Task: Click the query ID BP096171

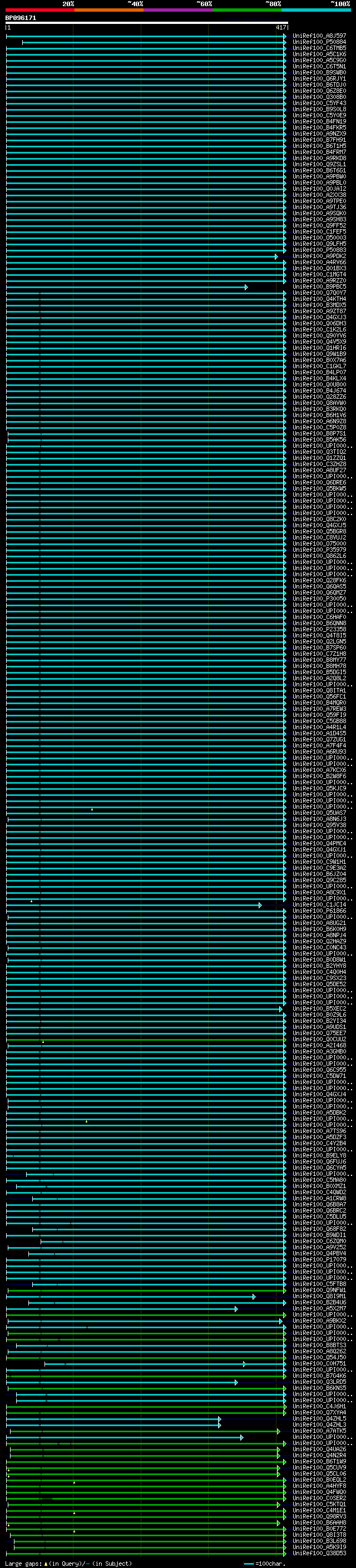Action: click(21, 18)
